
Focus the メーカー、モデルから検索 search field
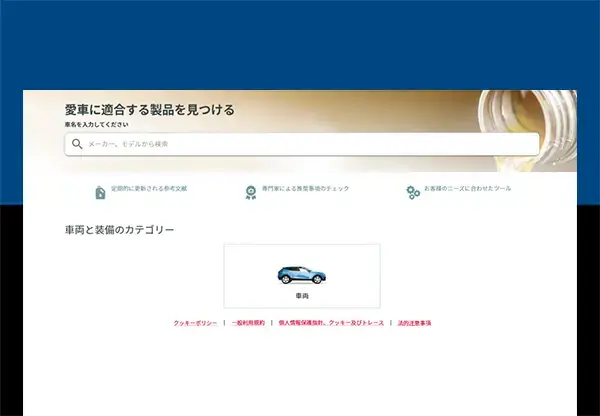pos(300,144)
